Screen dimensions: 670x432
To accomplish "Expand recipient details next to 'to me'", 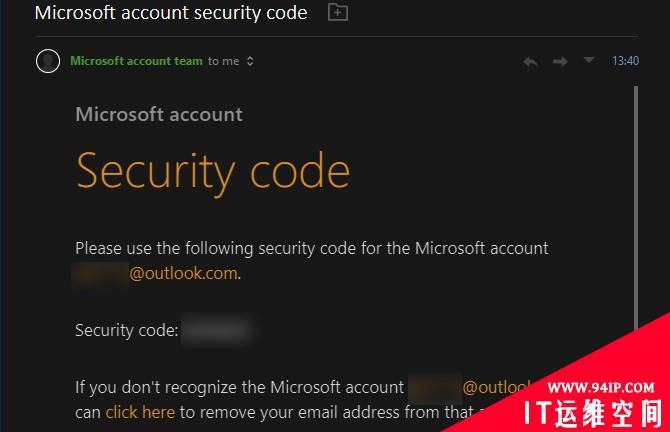I will pos(250,61).
